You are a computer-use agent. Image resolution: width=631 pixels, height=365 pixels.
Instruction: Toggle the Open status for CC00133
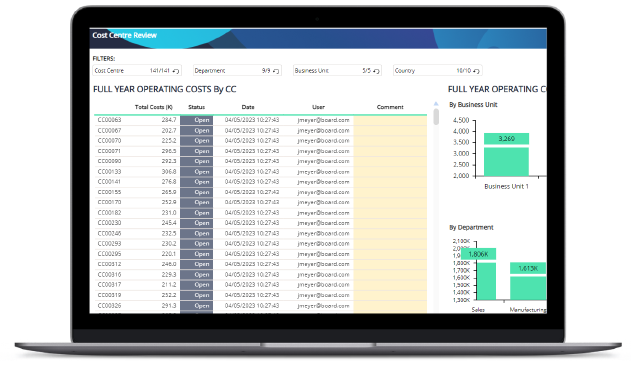[x=197, y=171]
